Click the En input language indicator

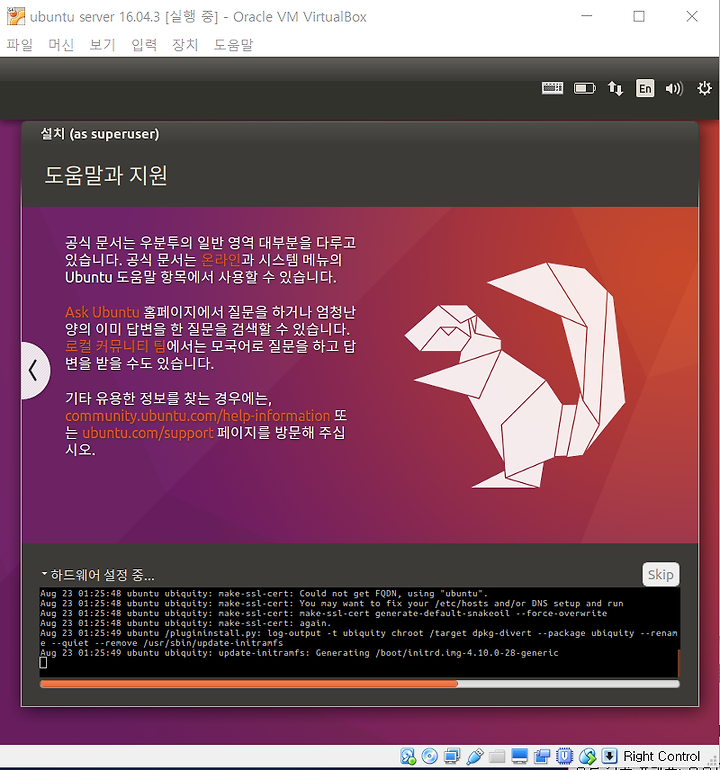[645, 88]
